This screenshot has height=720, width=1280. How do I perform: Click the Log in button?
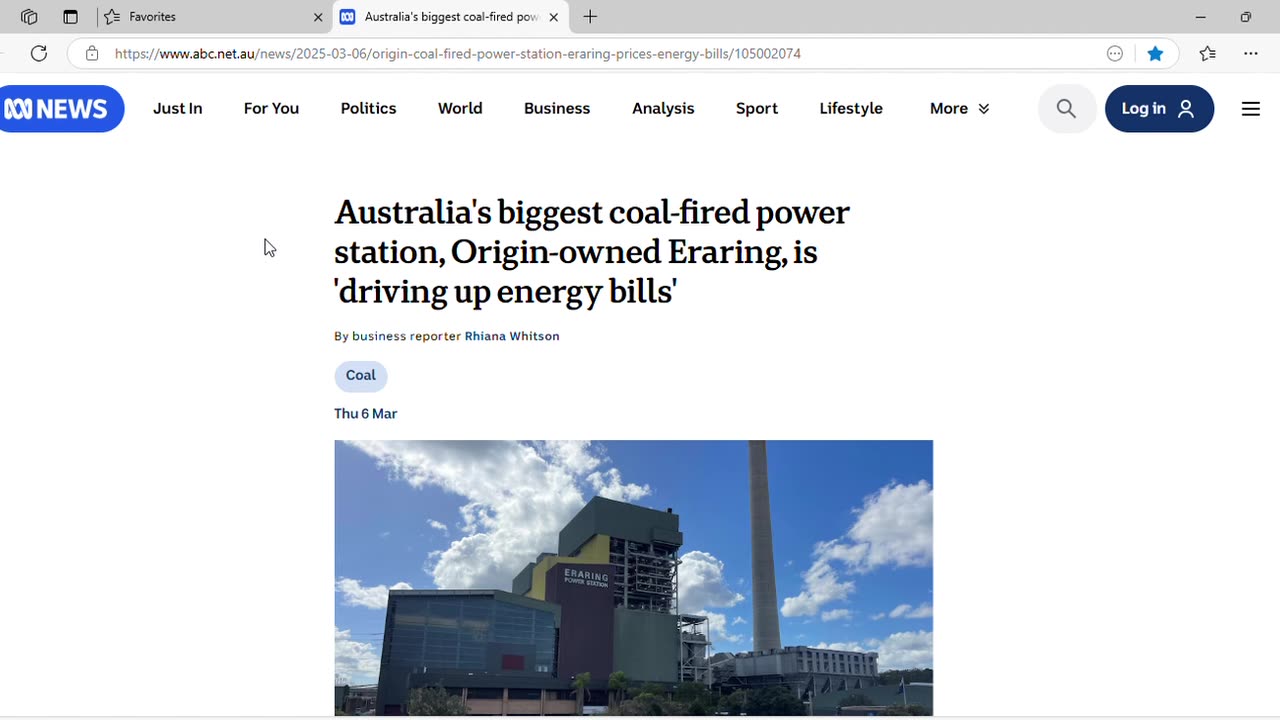coord(1159,109)
